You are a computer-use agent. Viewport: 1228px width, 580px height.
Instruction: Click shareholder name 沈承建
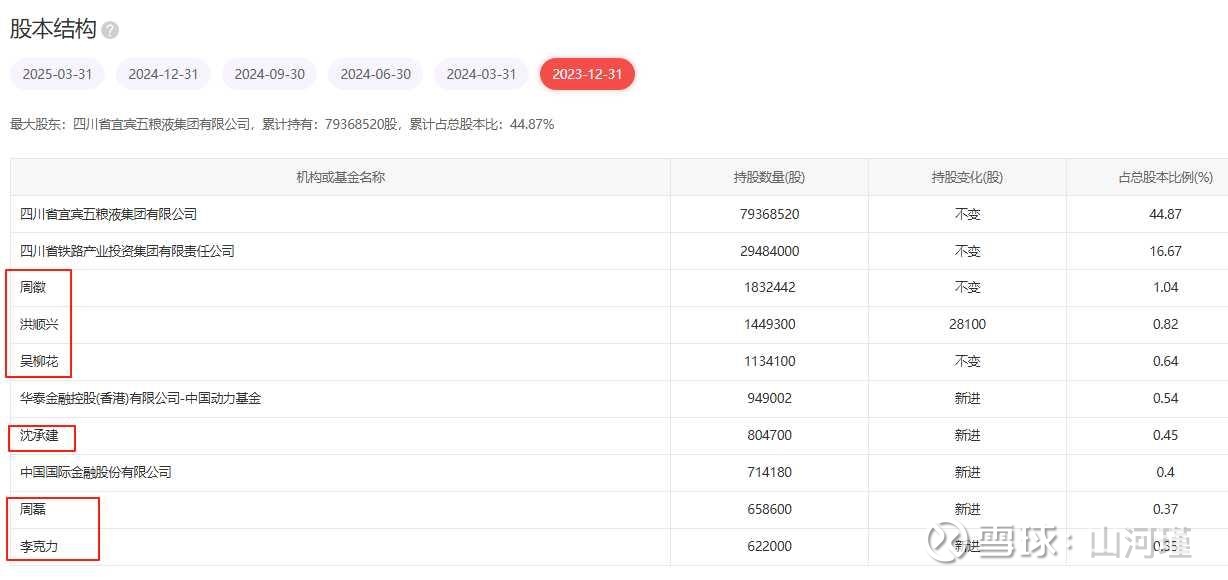point(39,435)
